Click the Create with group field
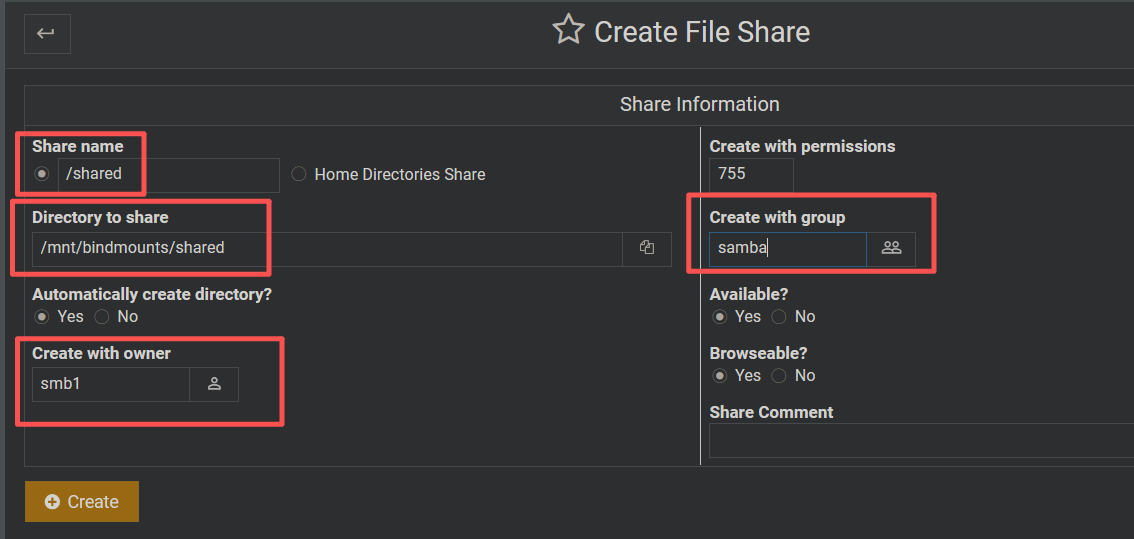 pos(788,249)
